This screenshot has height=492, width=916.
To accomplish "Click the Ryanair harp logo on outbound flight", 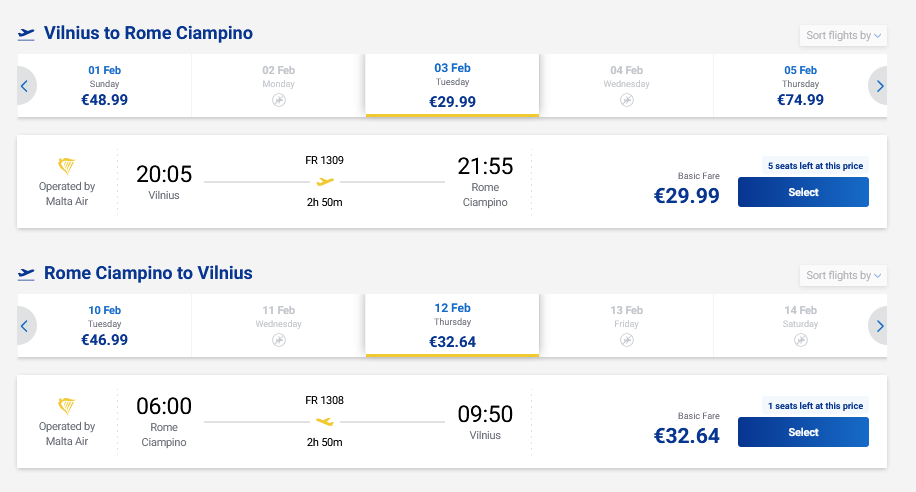I will pyautogui.click(x=67, y=166).
